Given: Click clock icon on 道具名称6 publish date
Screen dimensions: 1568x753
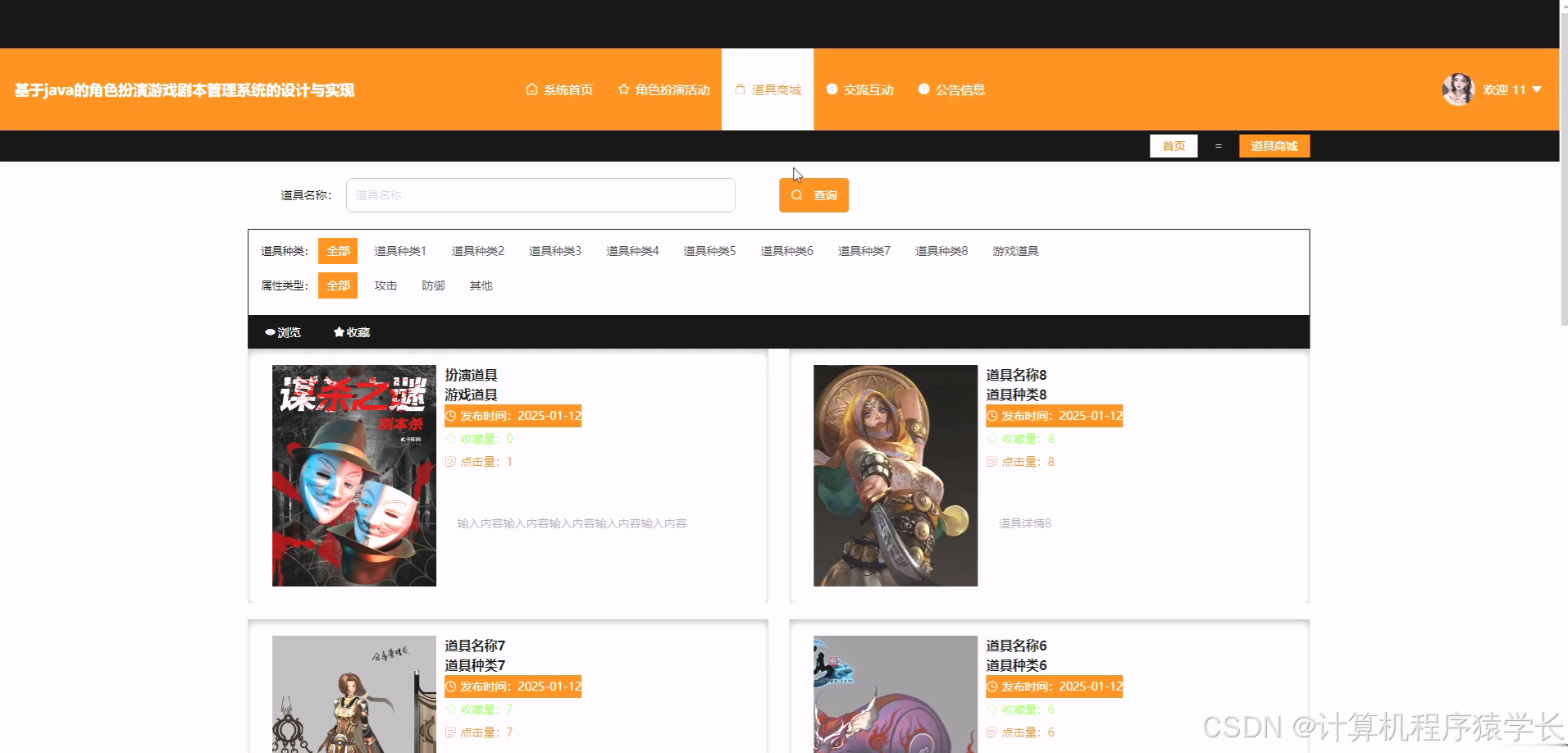Looking at the screenshot, I should coord(992,687).
